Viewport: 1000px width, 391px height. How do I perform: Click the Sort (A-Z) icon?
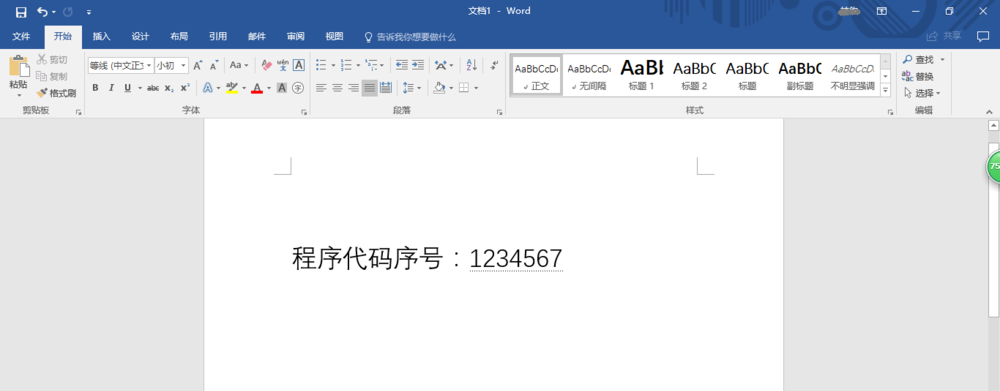[471, 65]
